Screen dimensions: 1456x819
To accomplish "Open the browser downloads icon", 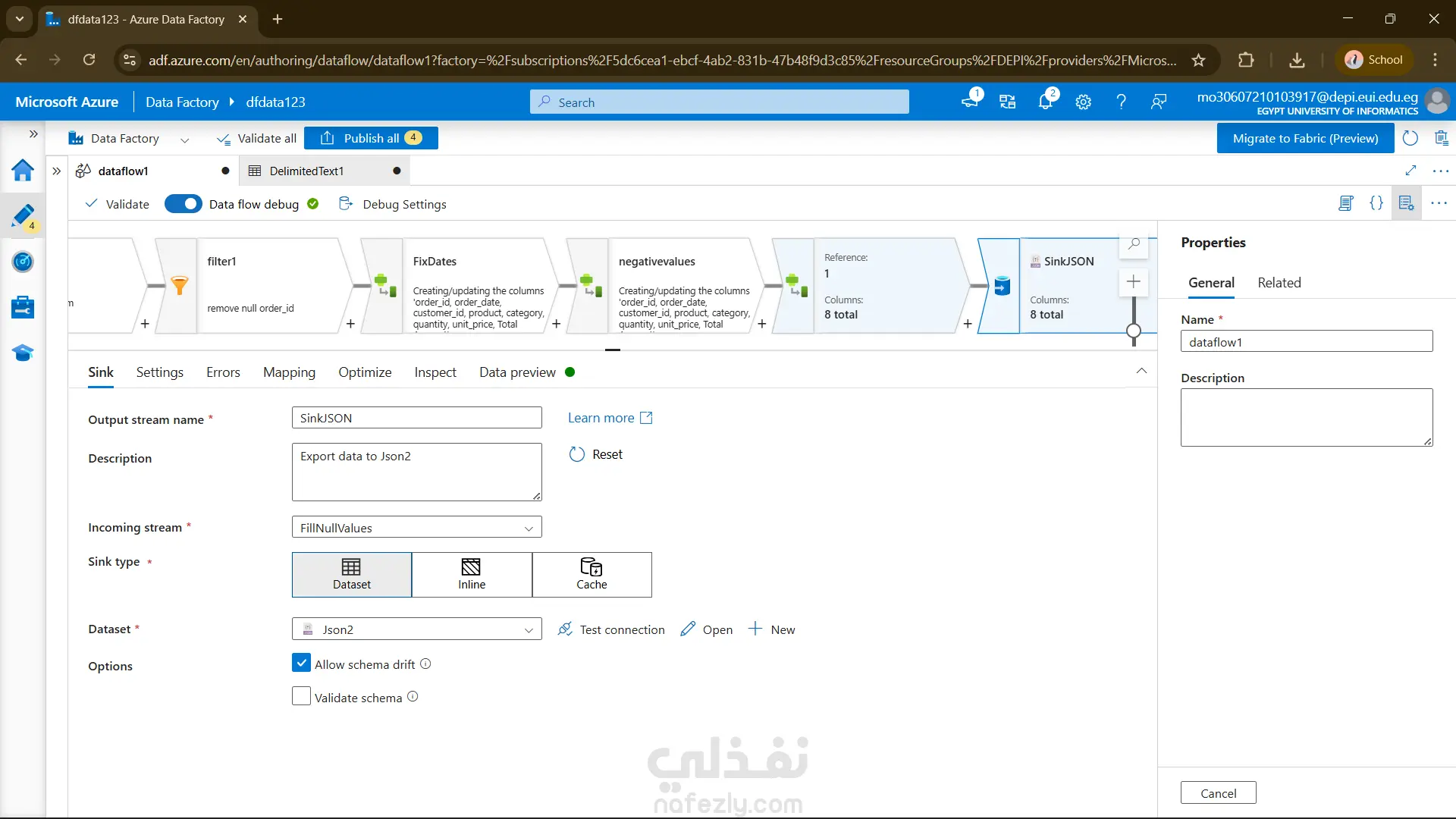I will coord(1298,60).
